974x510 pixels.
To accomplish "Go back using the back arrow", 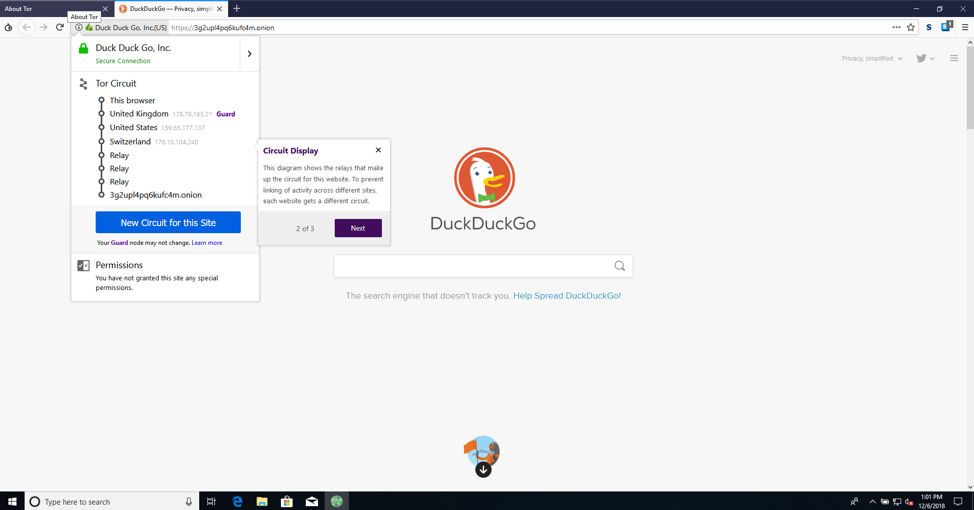I will tap(26, 27).
